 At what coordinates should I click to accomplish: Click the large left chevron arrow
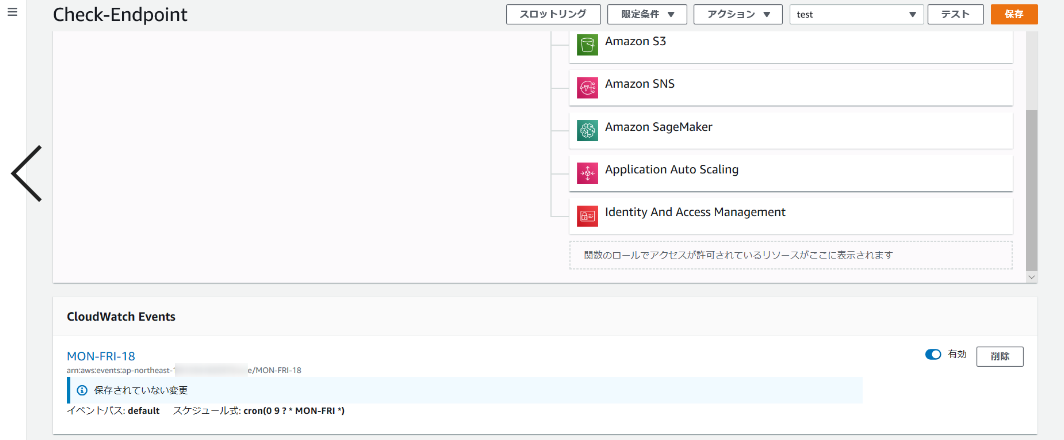[x=27, y=173]
